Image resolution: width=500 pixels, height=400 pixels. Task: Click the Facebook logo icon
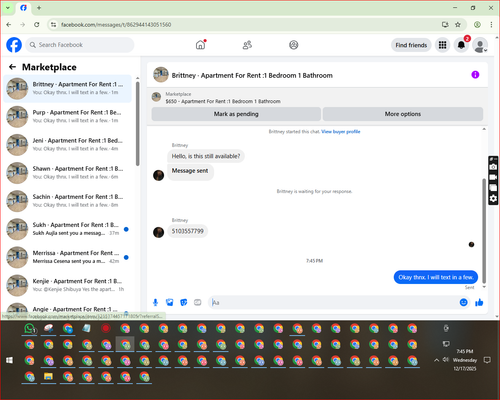(14, 45)
